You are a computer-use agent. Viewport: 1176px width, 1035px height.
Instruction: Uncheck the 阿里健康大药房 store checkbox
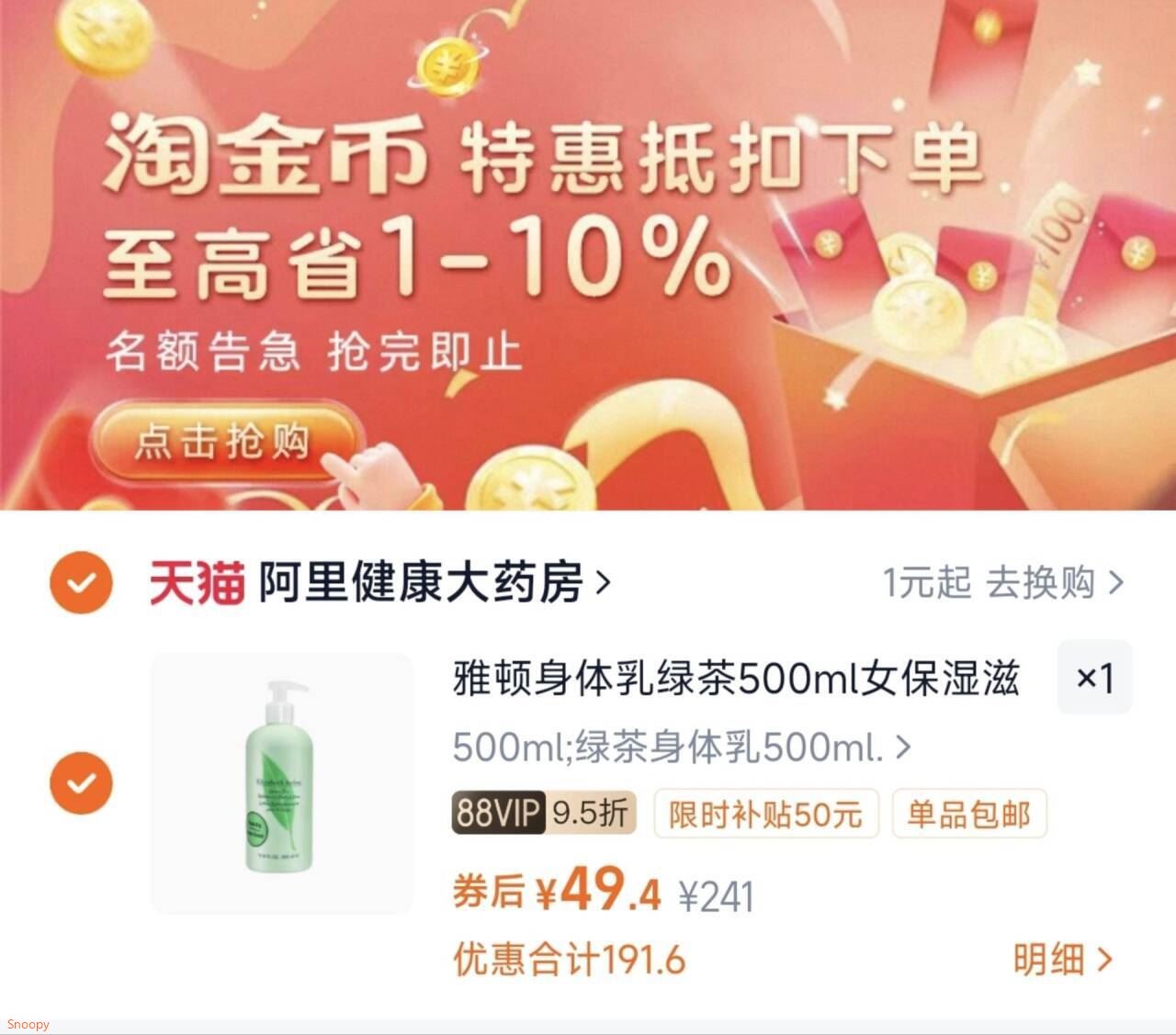coord(81,582)
